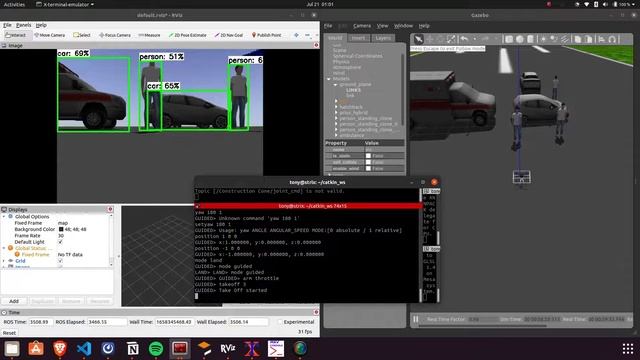The height and width of the screenshot is (360, 640).
Task: Open Spotify from the dock
Action: click(156, 349)
